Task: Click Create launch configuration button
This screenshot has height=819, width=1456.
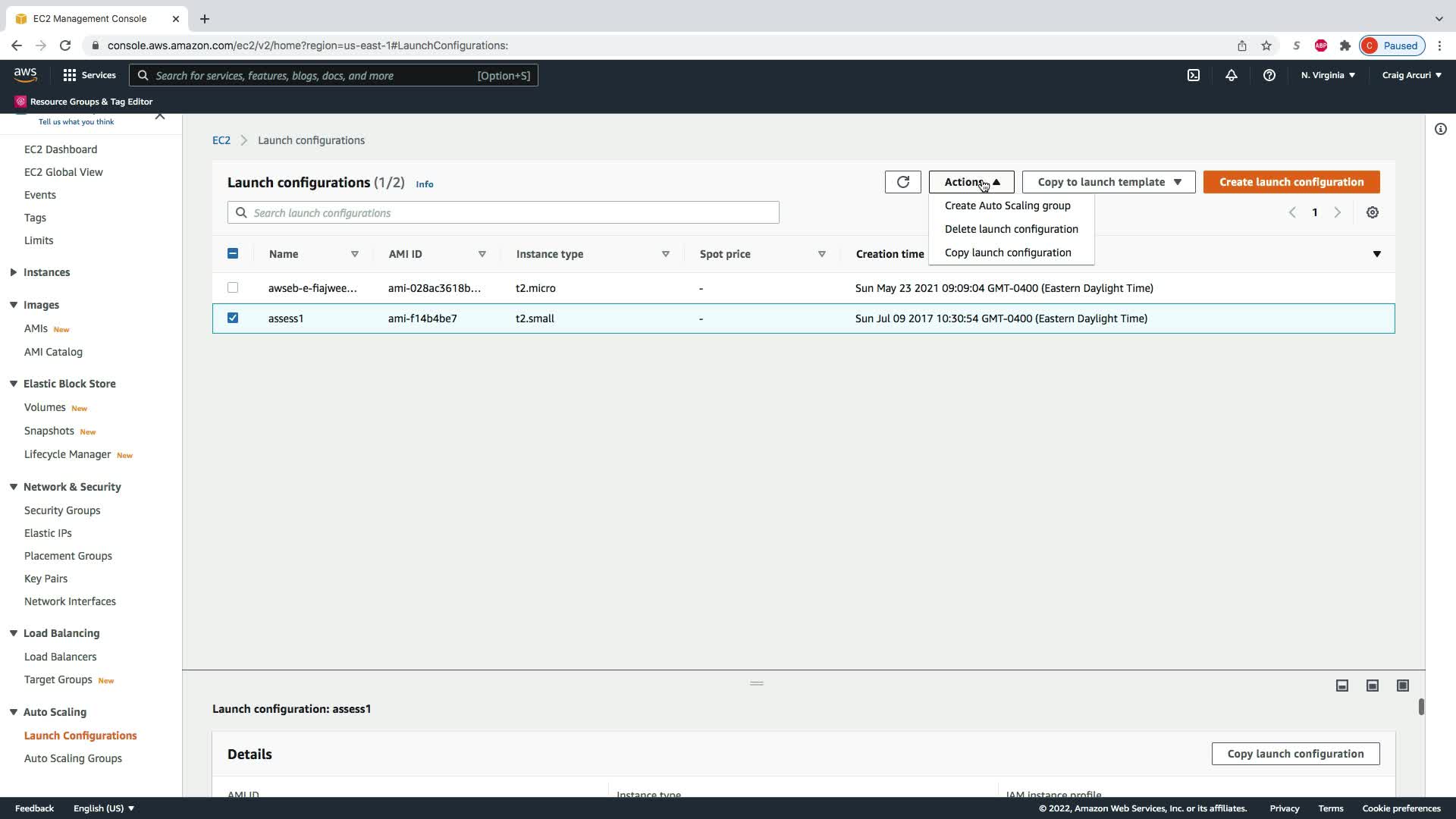Action: coord(1291,182)
